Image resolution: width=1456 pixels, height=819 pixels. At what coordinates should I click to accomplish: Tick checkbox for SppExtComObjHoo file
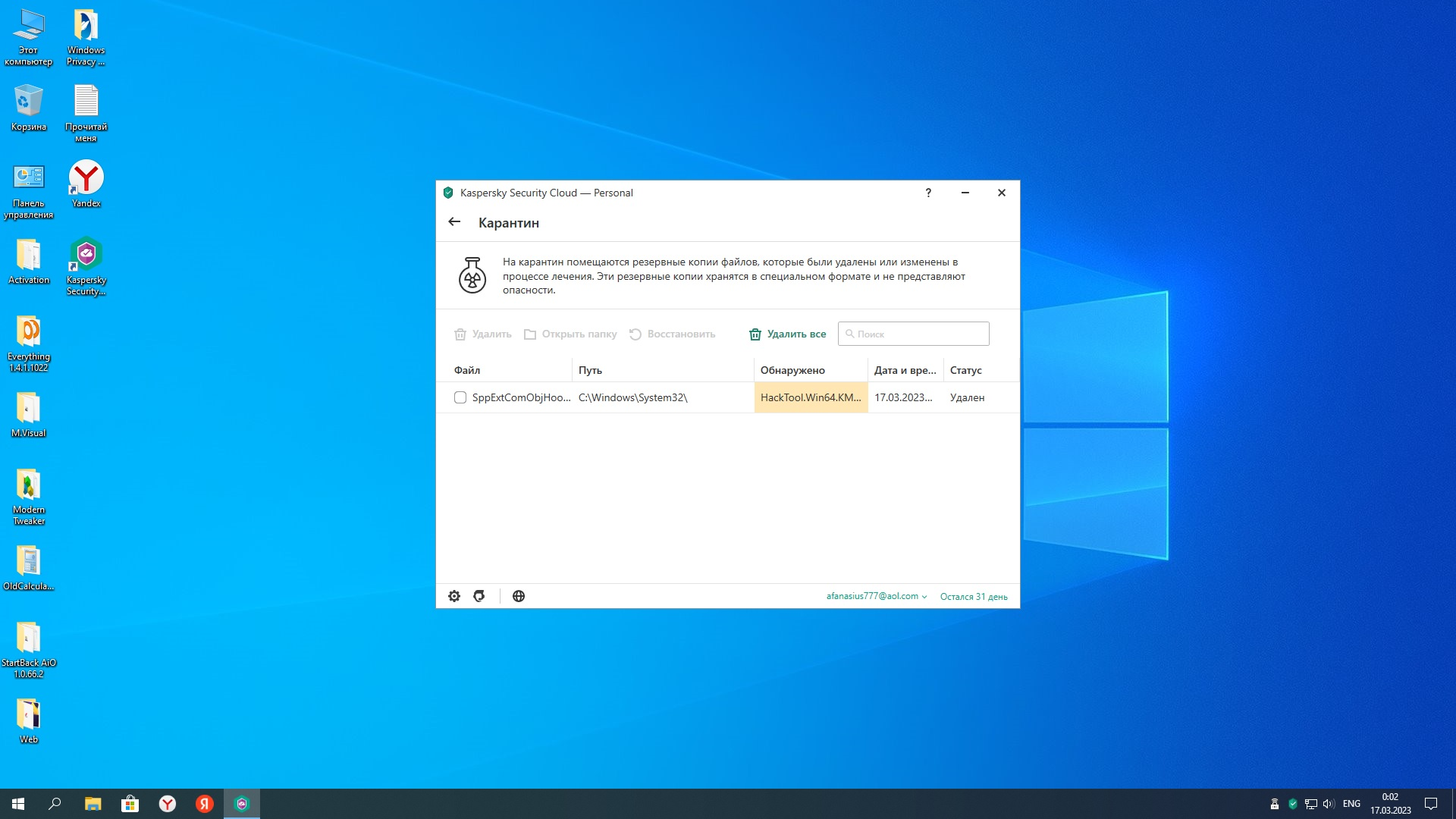pos(460,397)
